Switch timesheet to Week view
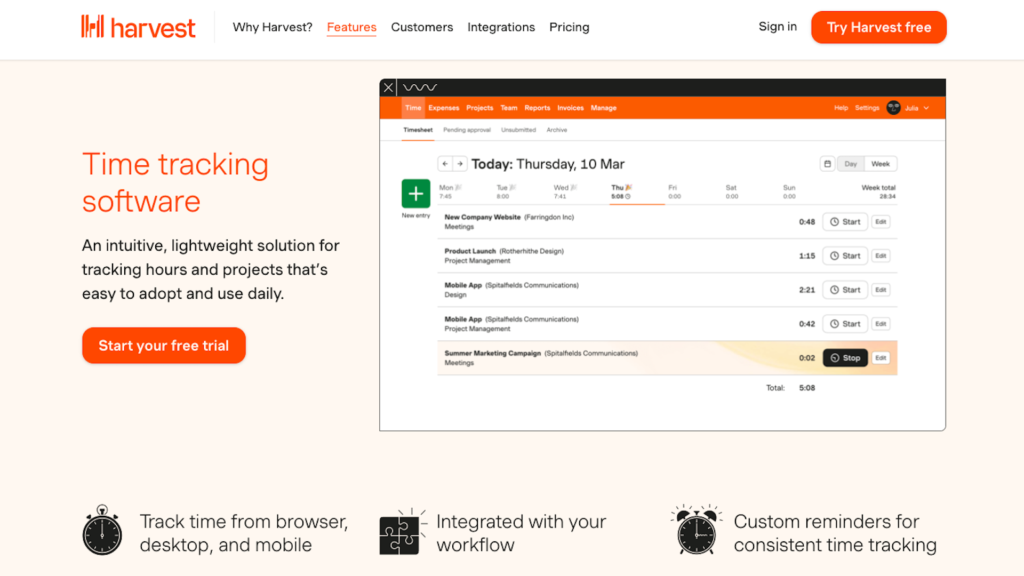This screenshot has height=576, width=1024. pos(880,164)
